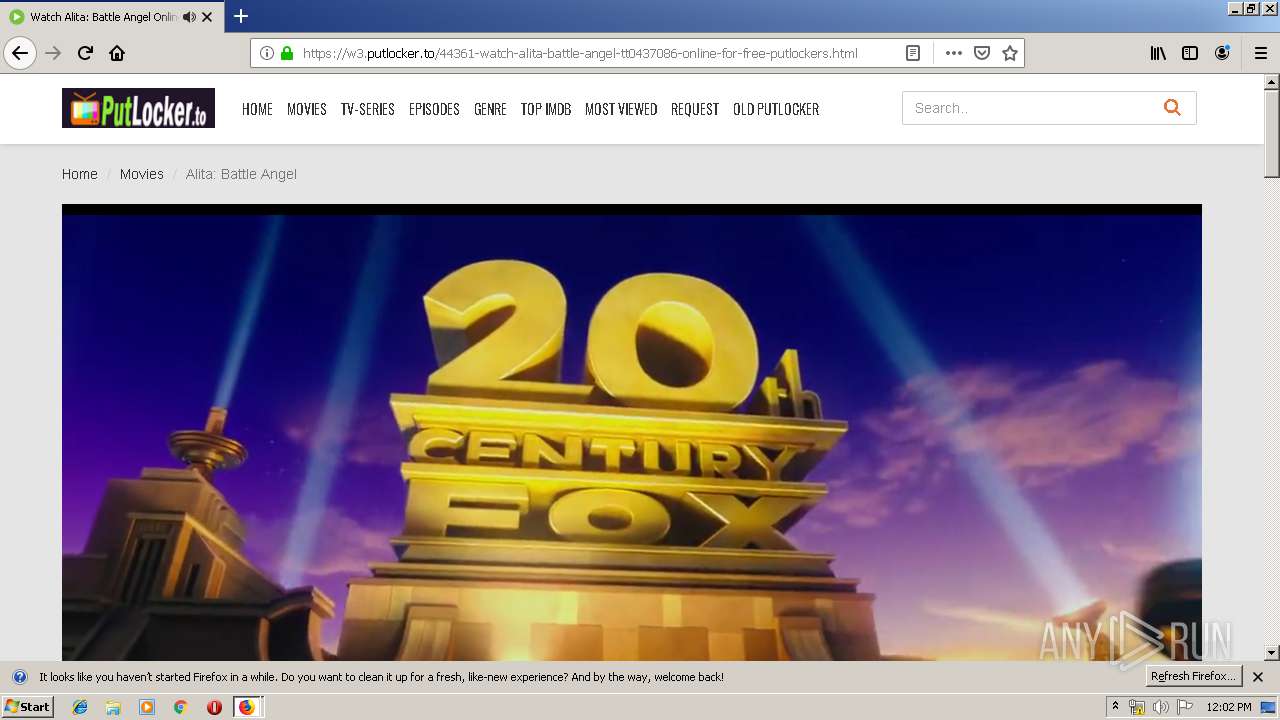Open a new tab with the plus button
This screenshot has height=720, width=1280.
241,16
